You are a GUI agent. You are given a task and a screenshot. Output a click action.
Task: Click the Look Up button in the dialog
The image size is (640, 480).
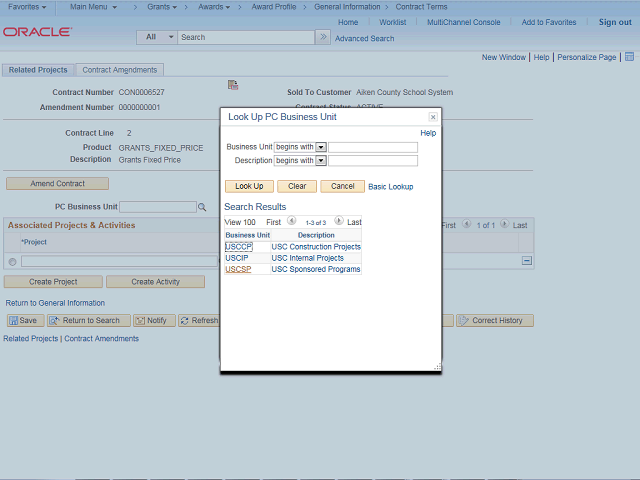click(249, 186)
